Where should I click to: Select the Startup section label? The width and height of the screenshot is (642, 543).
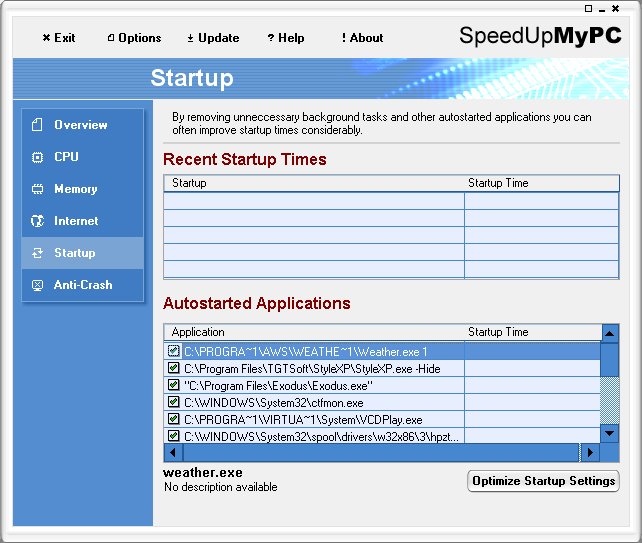tap(75, 253)
